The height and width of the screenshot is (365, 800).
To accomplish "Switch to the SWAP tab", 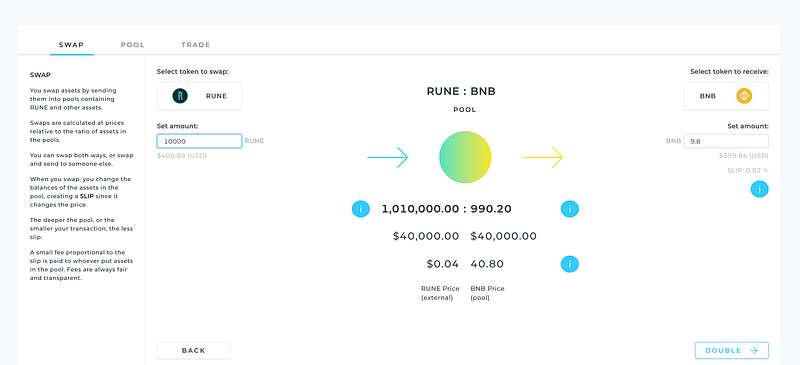I will pyautogui.click(x=71, y=44).
